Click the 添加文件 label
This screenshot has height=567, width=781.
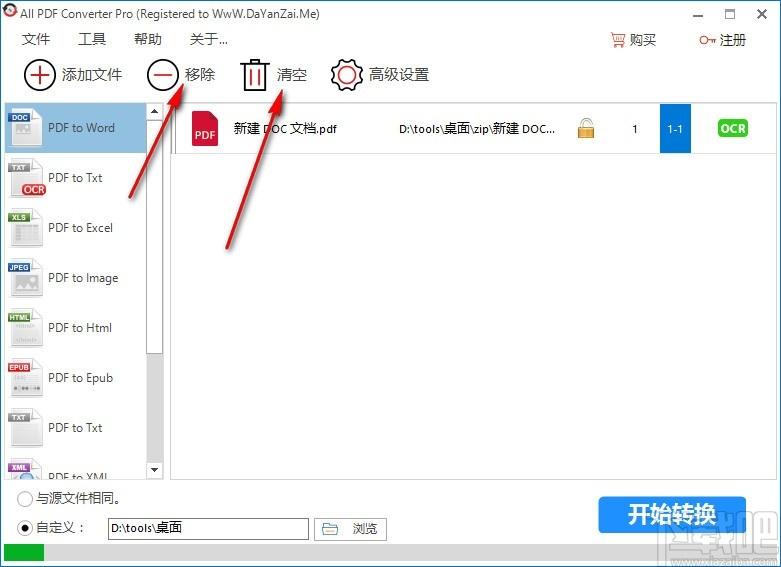tap(92, 75)
